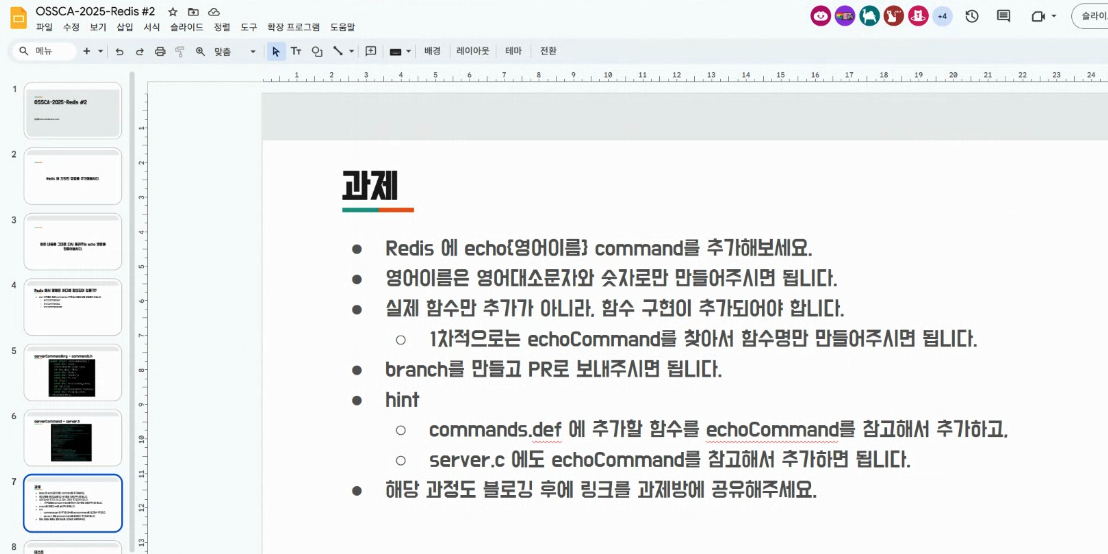Click the input tools keyboard icon

pos(395,51)
